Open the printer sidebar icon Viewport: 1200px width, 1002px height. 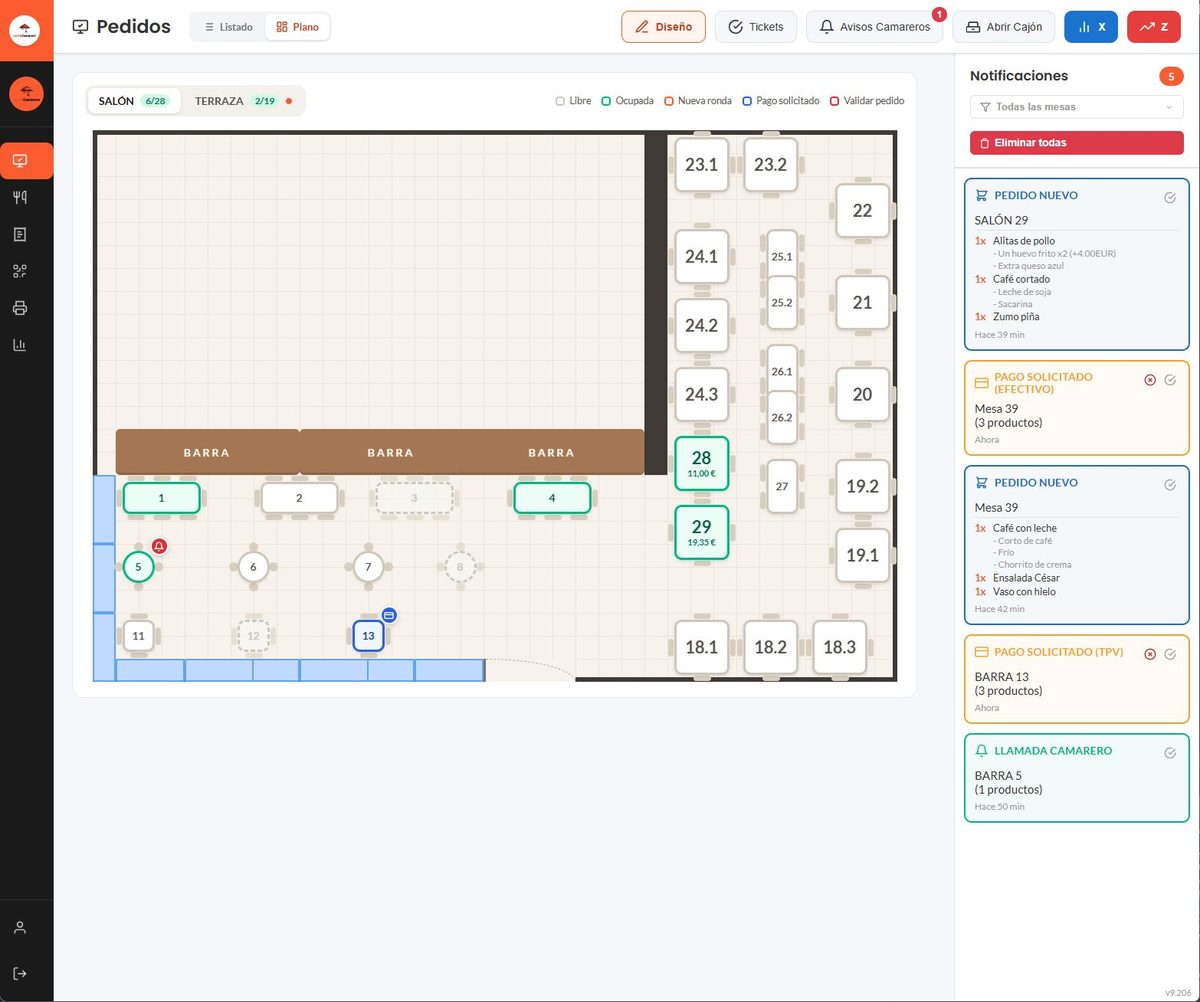pyautogui.click(x=20, y=308)
